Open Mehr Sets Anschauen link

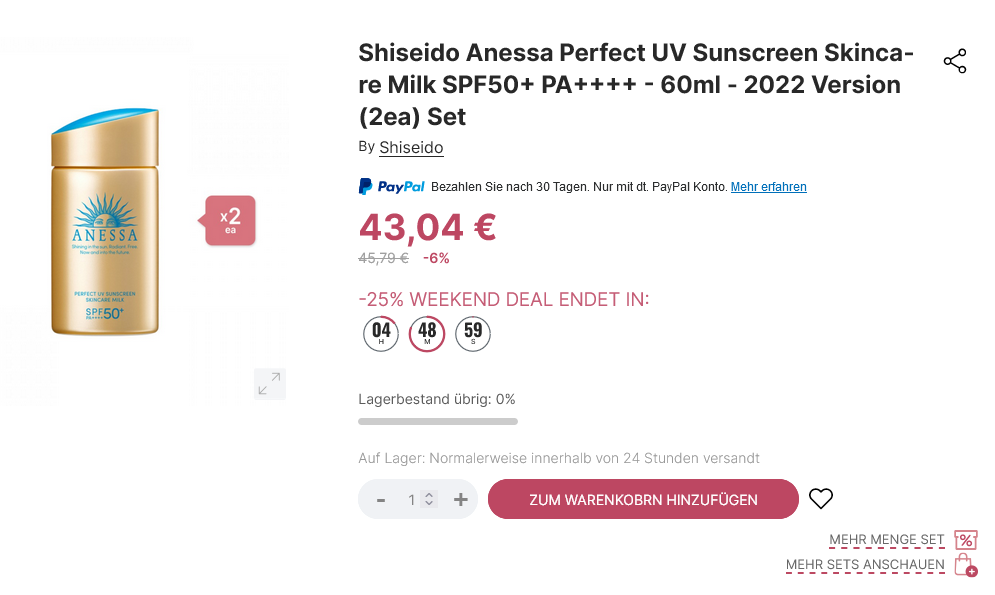[x=865, y=565]
